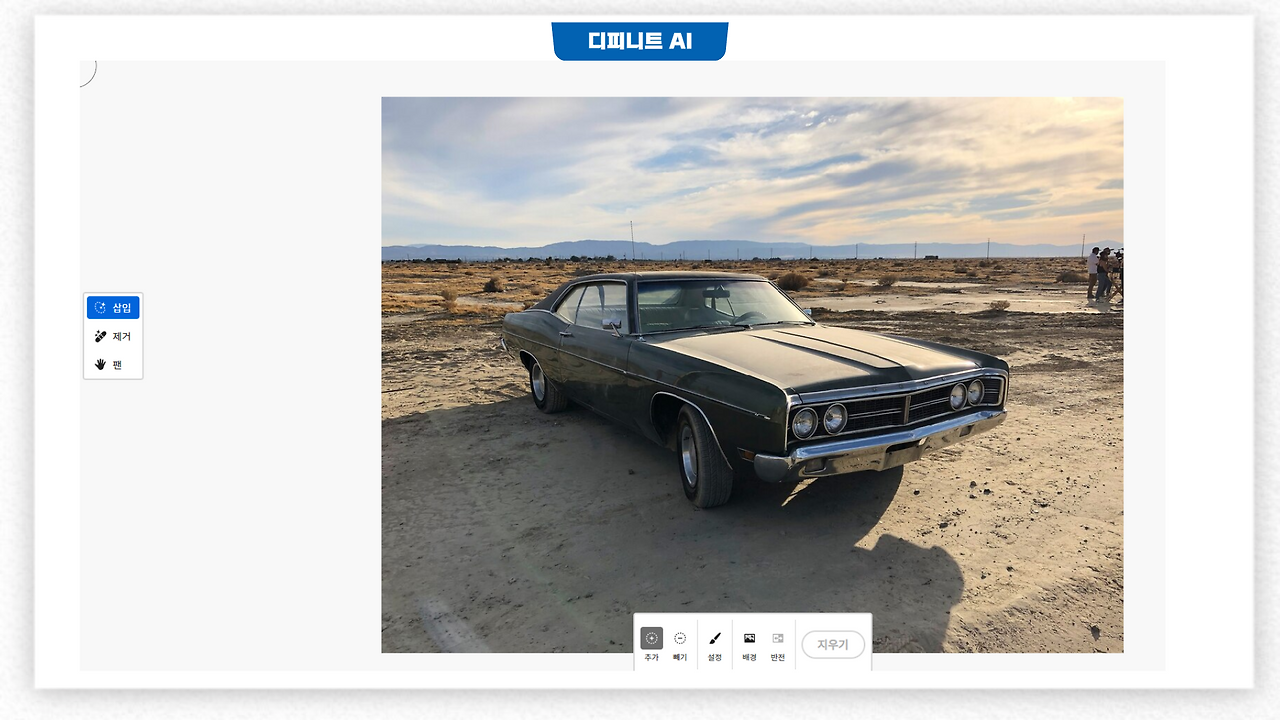Activate the 팬 hand tool
Viewport: 1280px width, 720px height.
coord(113,364)
